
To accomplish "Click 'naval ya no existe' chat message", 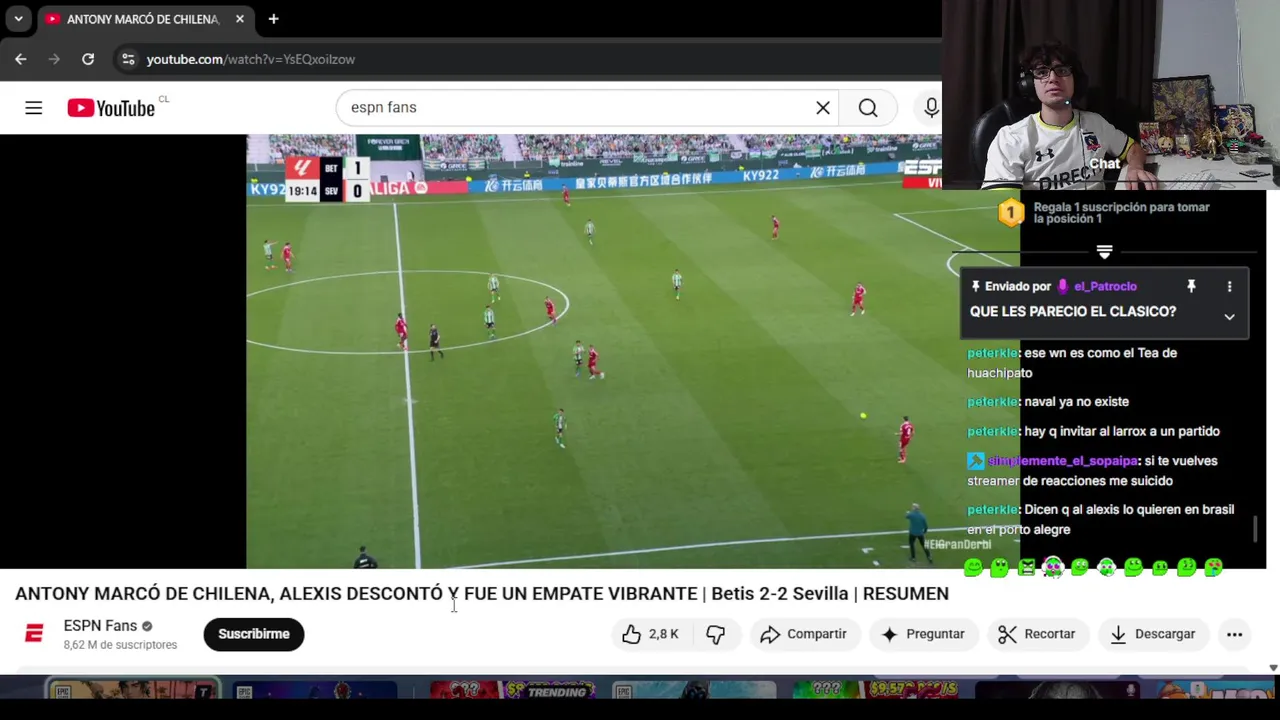I will [1077, 402].
